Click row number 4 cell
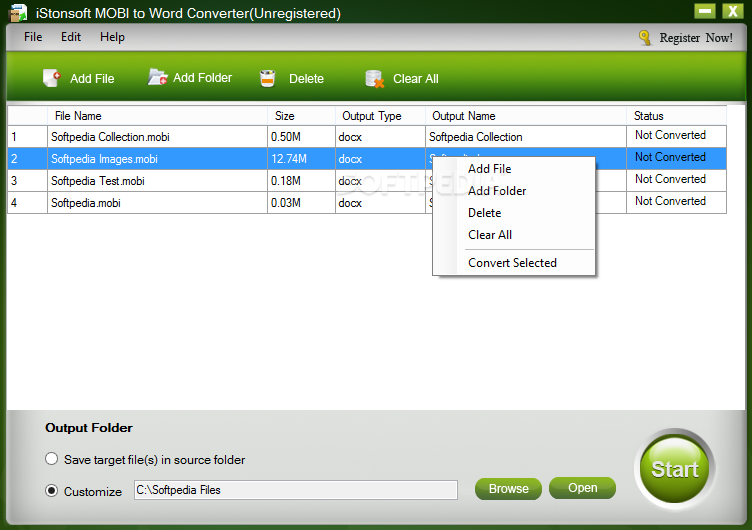 click(x=27, y=203)
